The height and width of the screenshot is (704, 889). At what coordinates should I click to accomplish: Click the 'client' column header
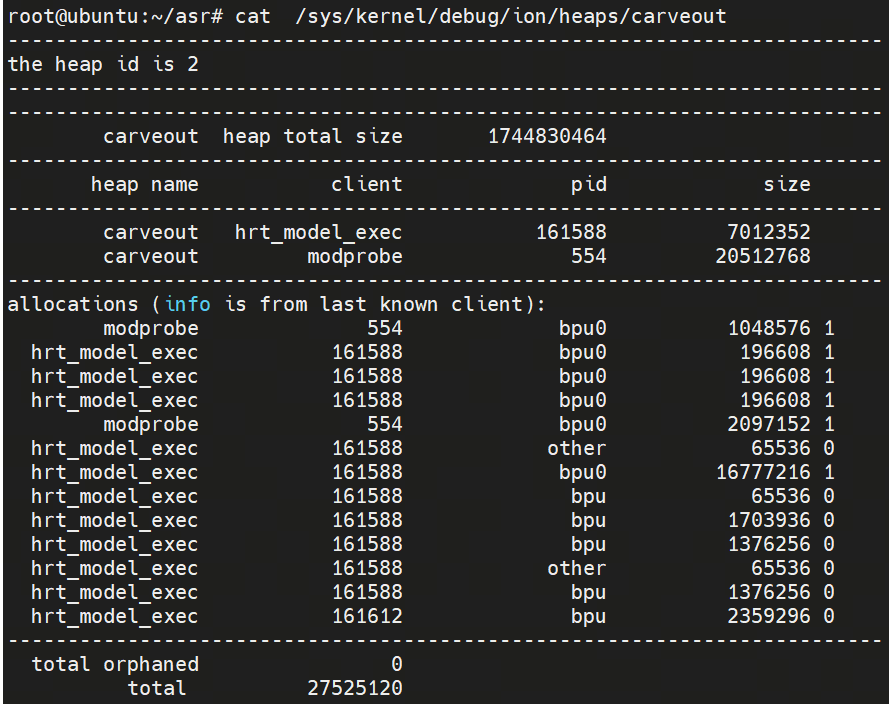click(x=367, y=184)
